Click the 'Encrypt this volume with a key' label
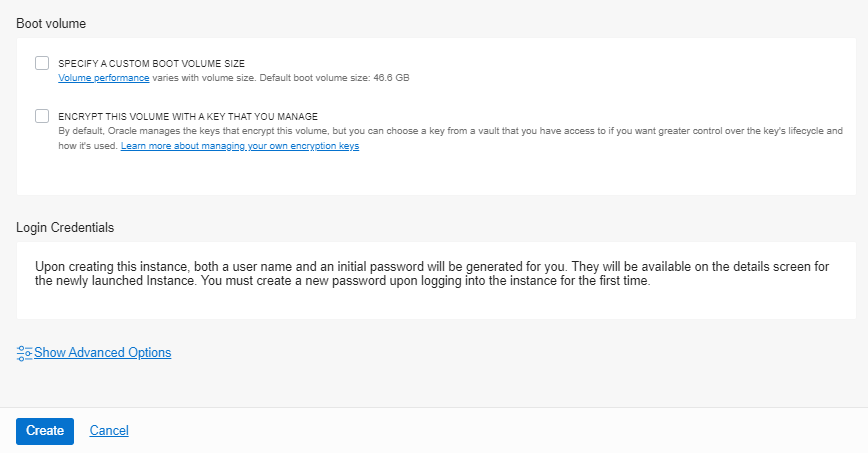The width and height of the screenshot is (868, 453). coord(188,116)
